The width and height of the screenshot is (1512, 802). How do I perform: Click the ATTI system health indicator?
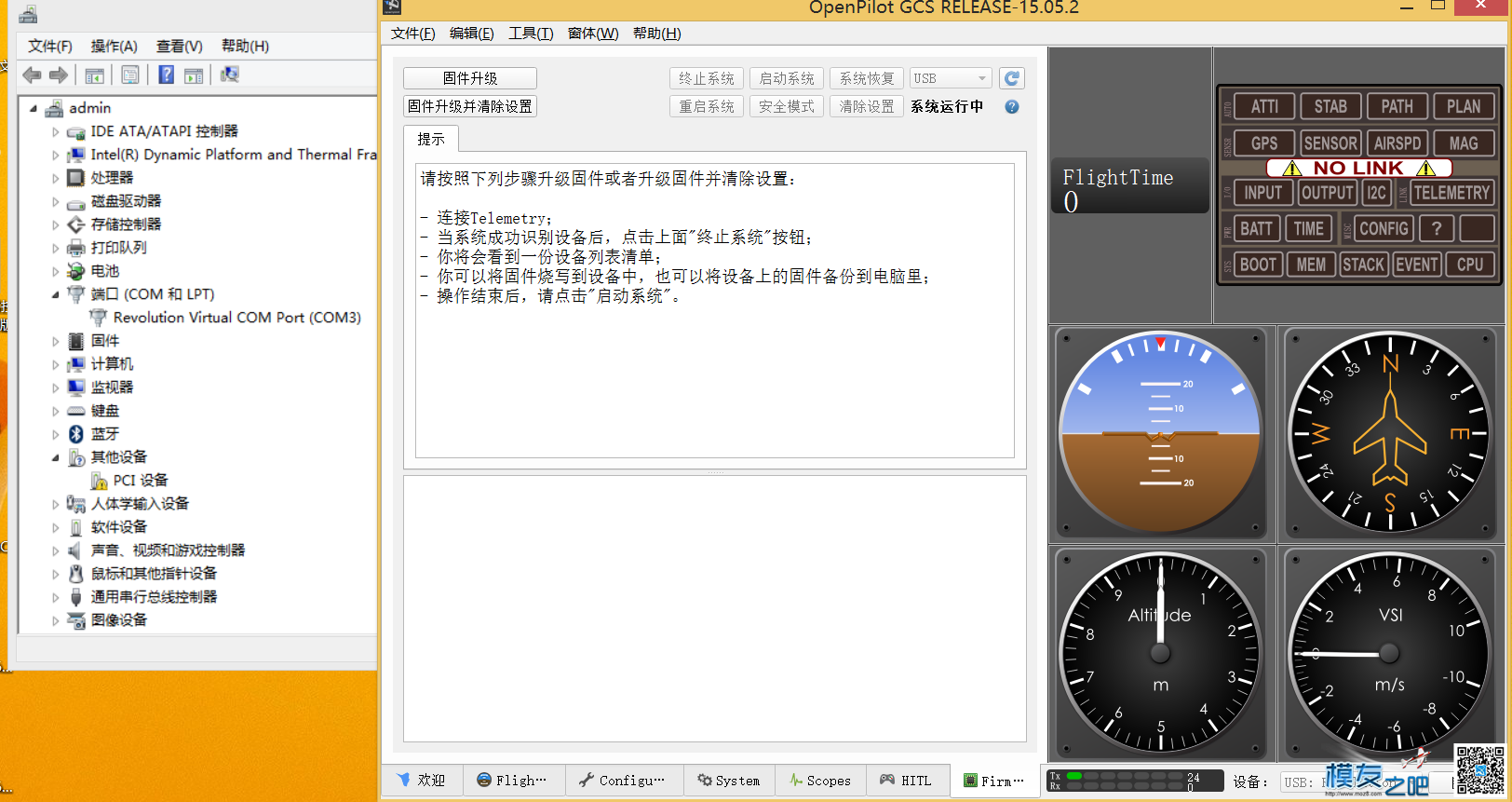pyautogui.click(x=1264, y=106)
